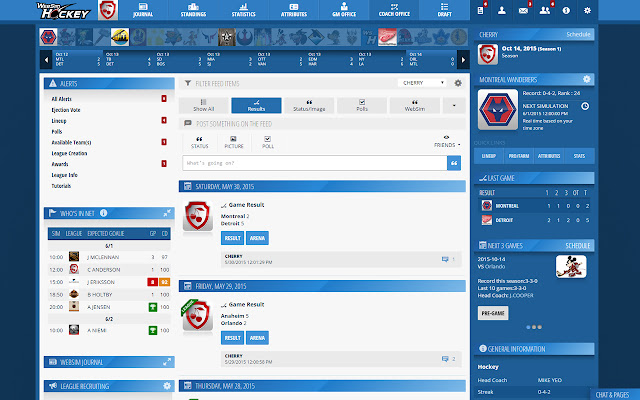
Task: Open Stats quick link
Action: point(579,156)
